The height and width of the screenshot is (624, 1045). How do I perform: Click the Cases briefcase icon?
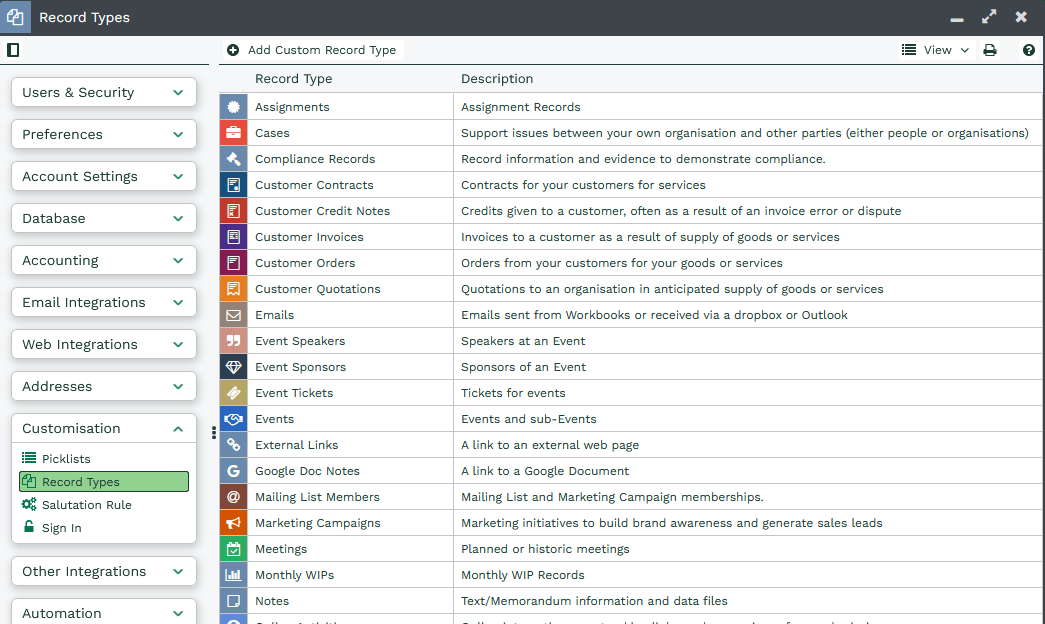pyautogui.click(x=233, y=133)
